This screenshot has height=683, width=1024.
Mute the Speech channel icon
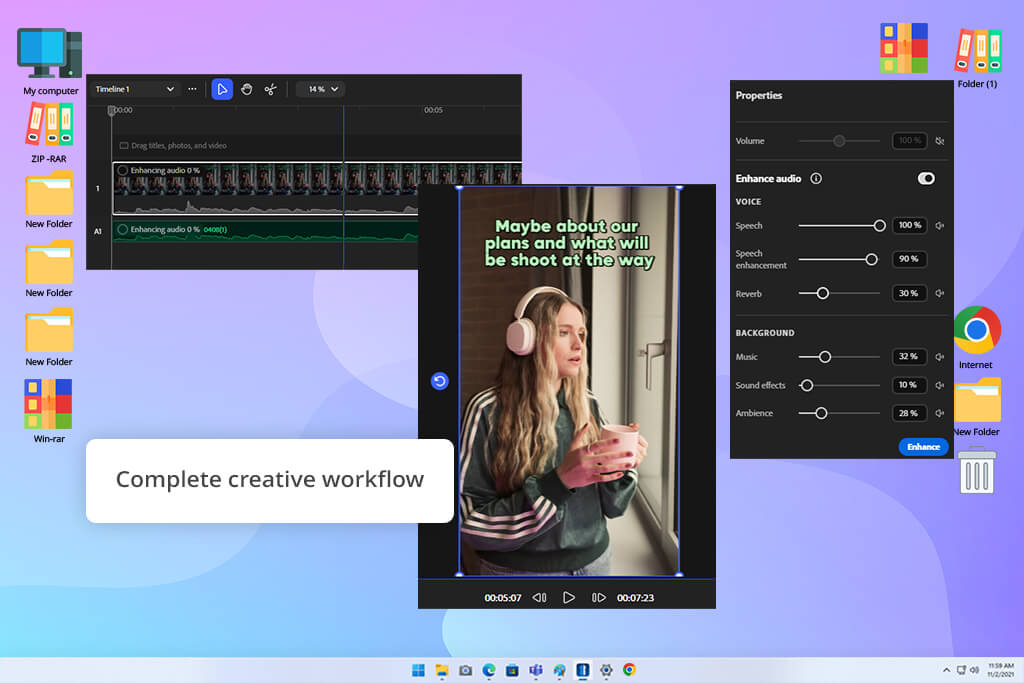[940, 225]
